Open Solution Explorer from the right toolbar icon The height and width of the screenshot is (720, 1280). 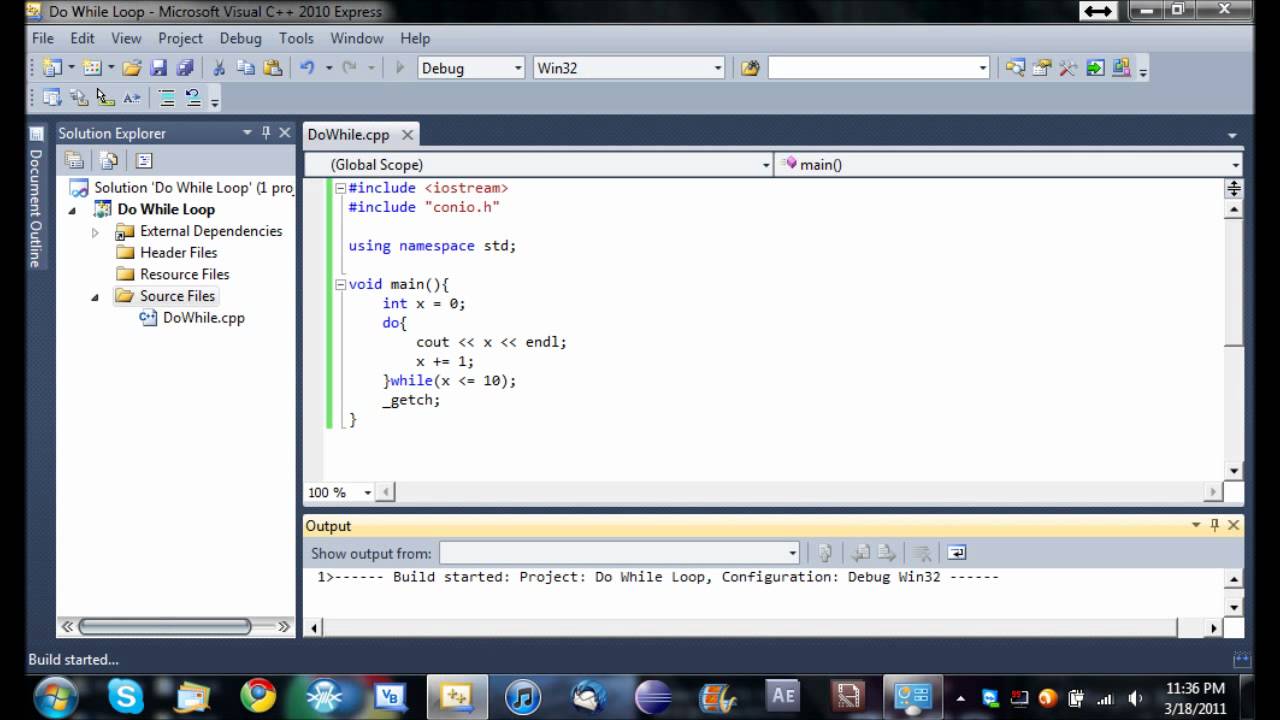[x=1016, y=68]
